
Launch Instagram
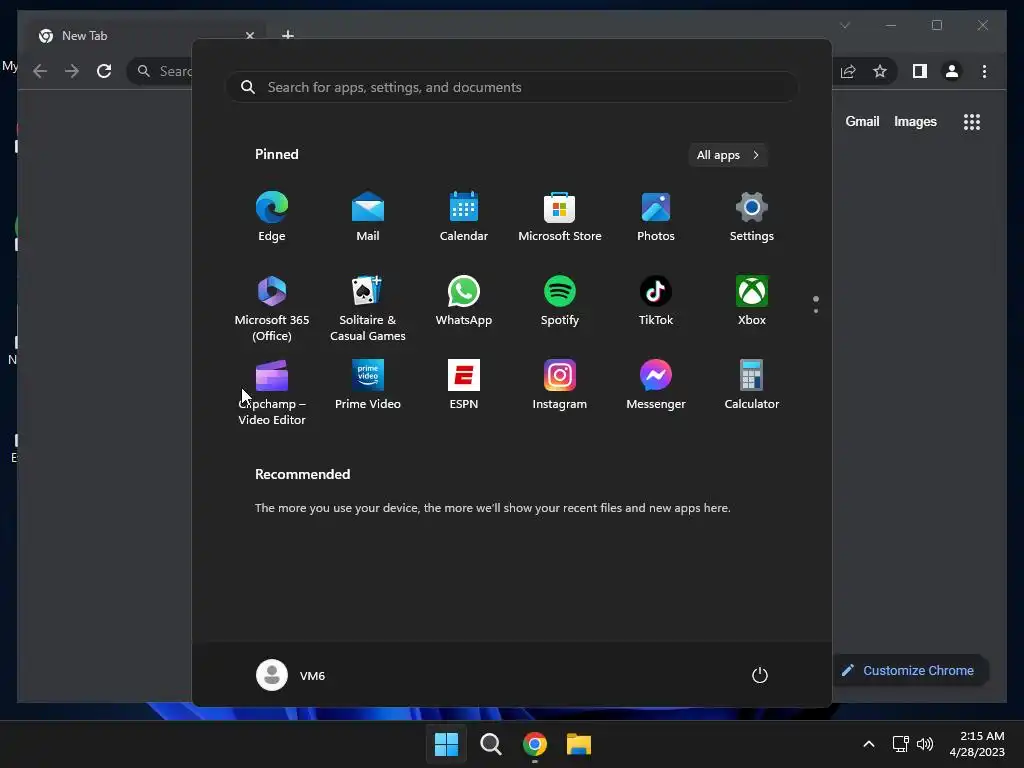coord(560,385)
